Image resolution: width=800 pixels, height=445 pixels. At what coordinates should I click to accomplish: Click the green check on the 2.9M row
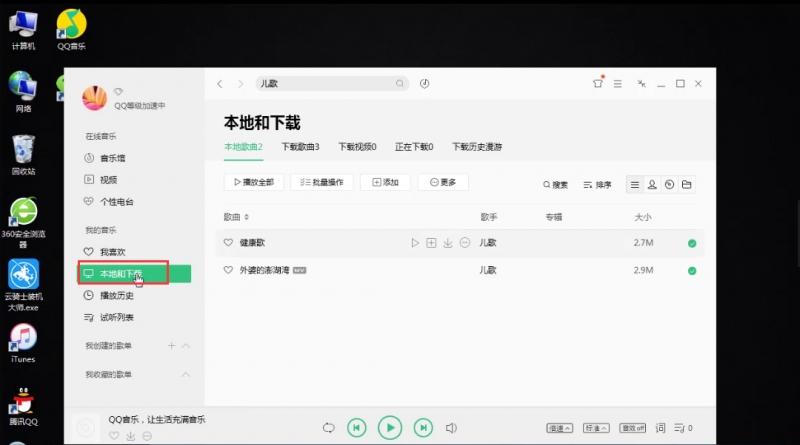[x=692, y=270]
